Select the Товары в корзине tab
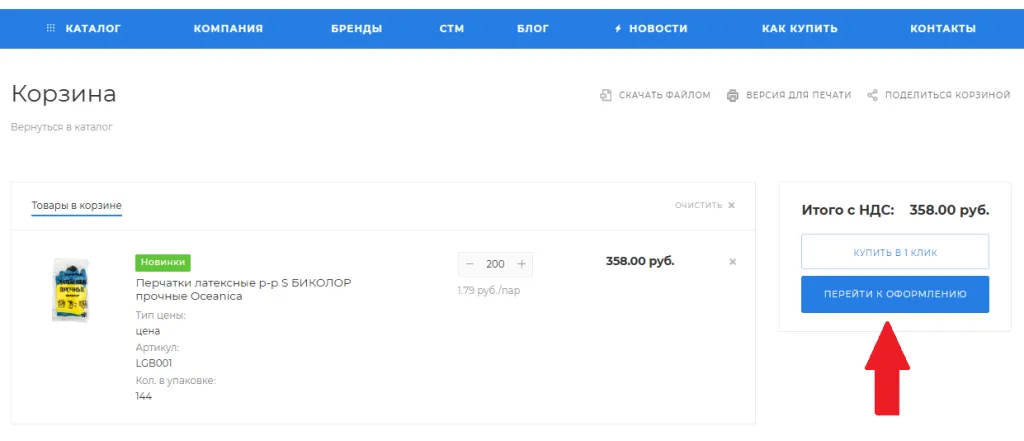This screenshot has width=1024, height=441. pos(76,205)
